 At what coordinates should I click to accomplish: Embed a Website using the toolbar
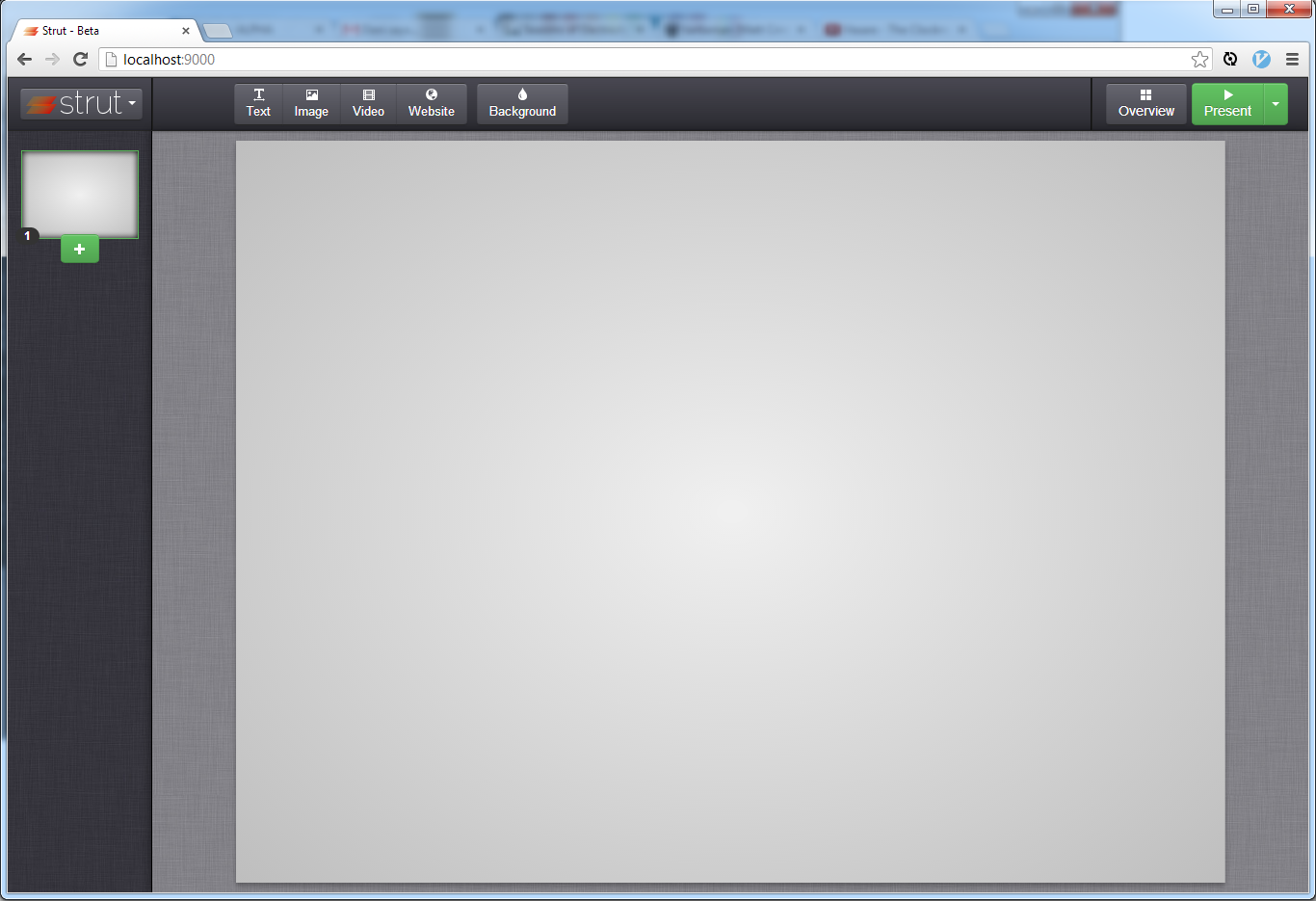[431, 103]
